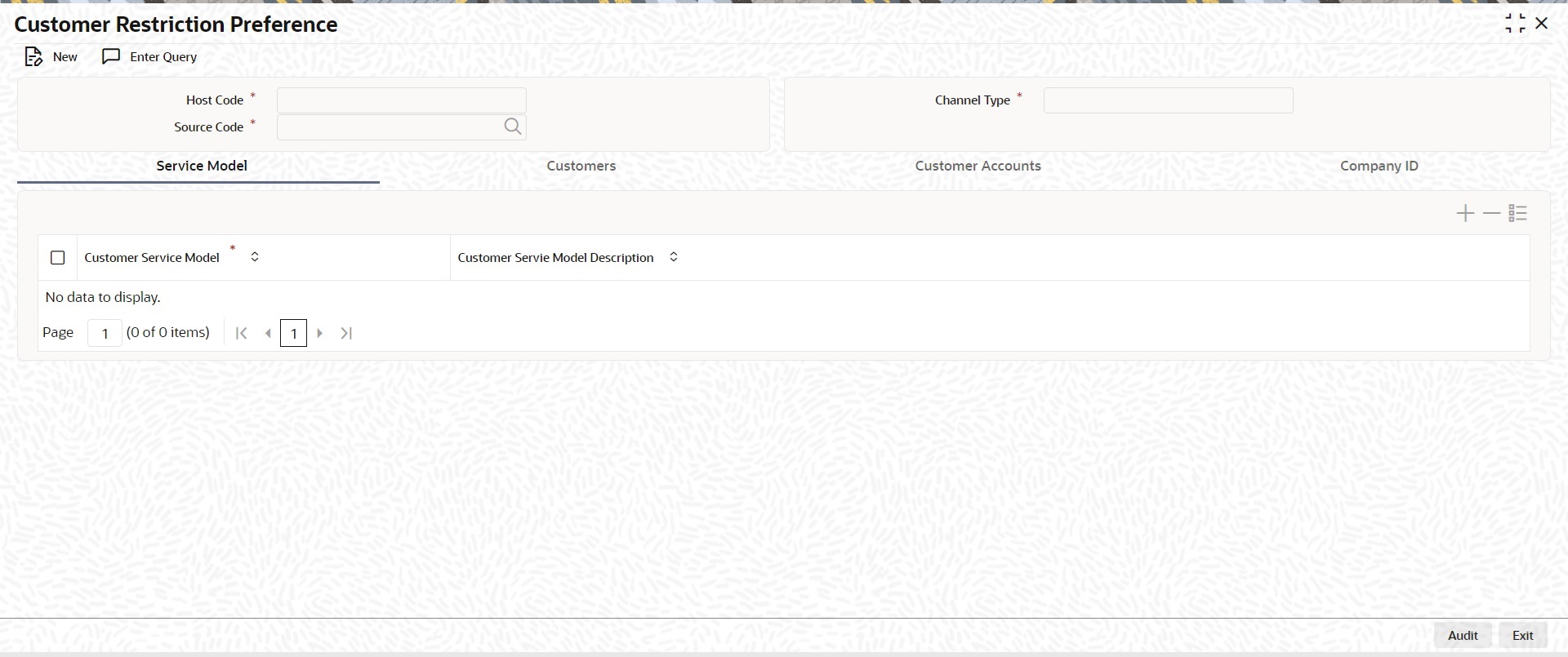This screenshot has width=1568, height=657.
Task: Go to first page of table
Action: 242,333
